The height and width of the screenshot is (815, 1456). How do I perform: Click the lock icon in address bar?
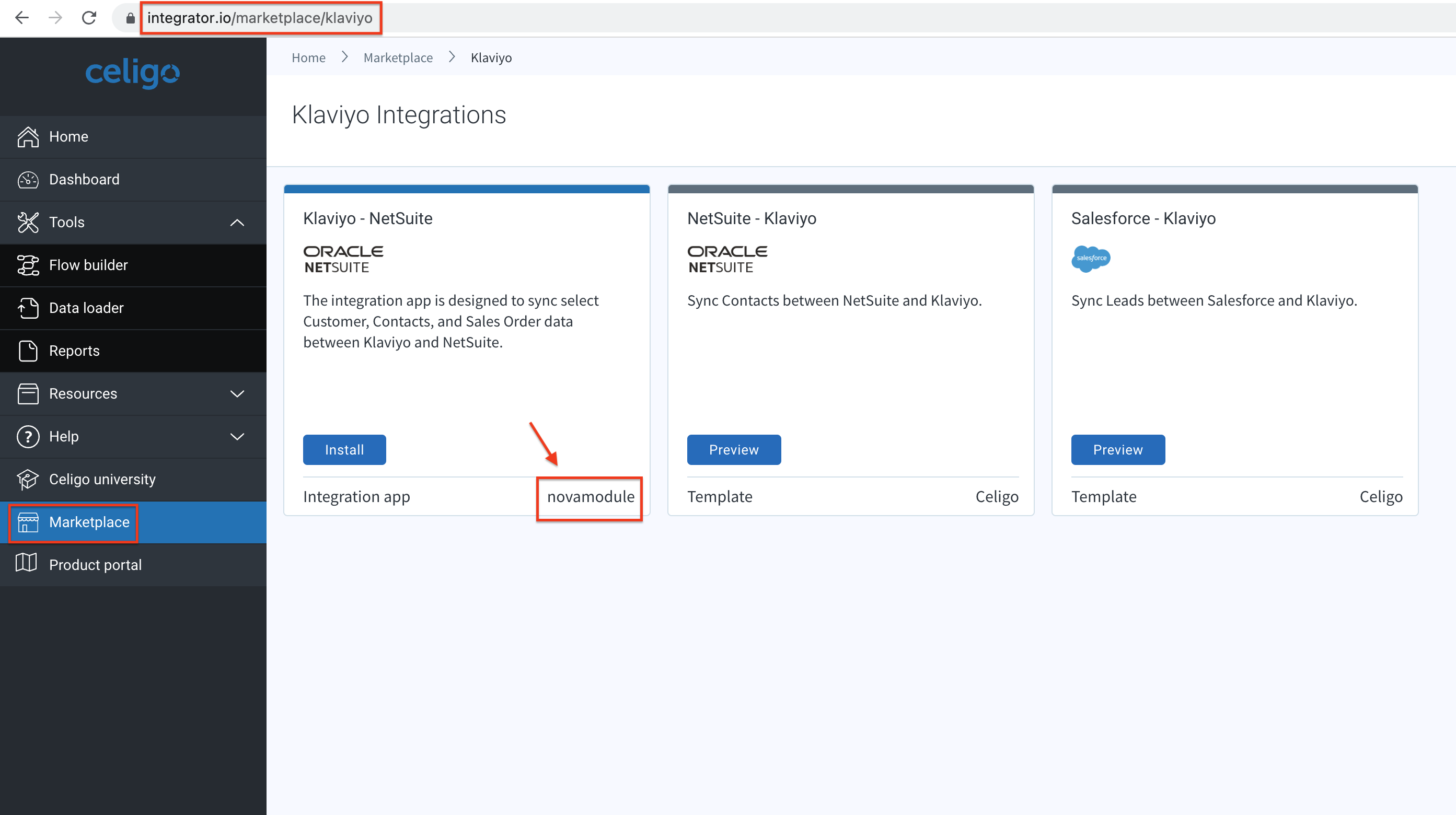point(130,18)
